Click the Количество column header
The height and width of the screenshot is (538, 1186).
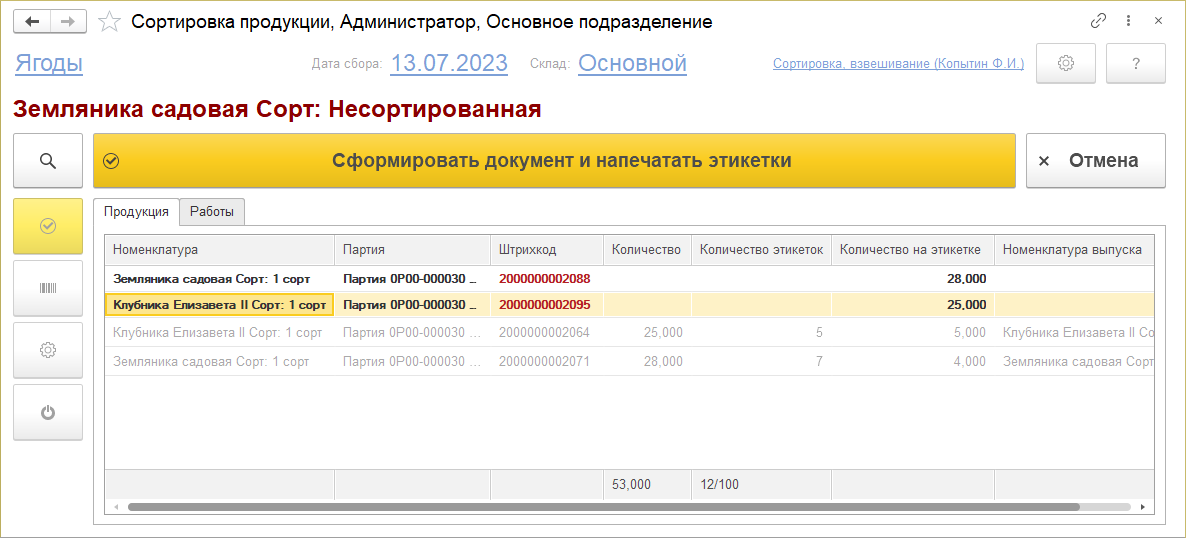[x=647, y=250]
